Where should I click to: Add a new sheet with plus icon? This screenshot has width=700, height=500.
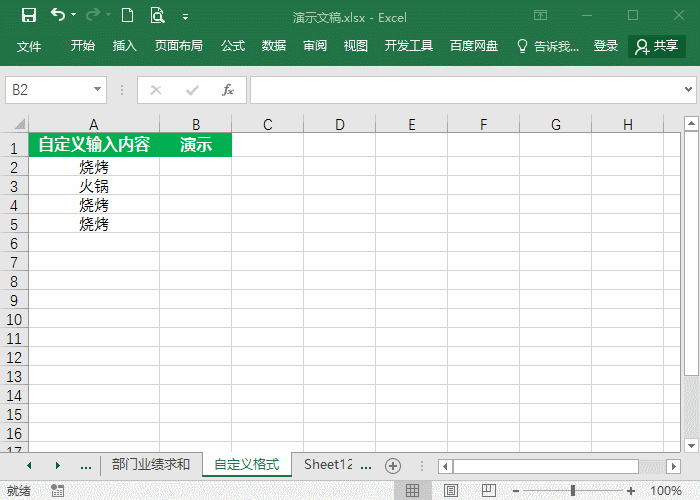393,466
